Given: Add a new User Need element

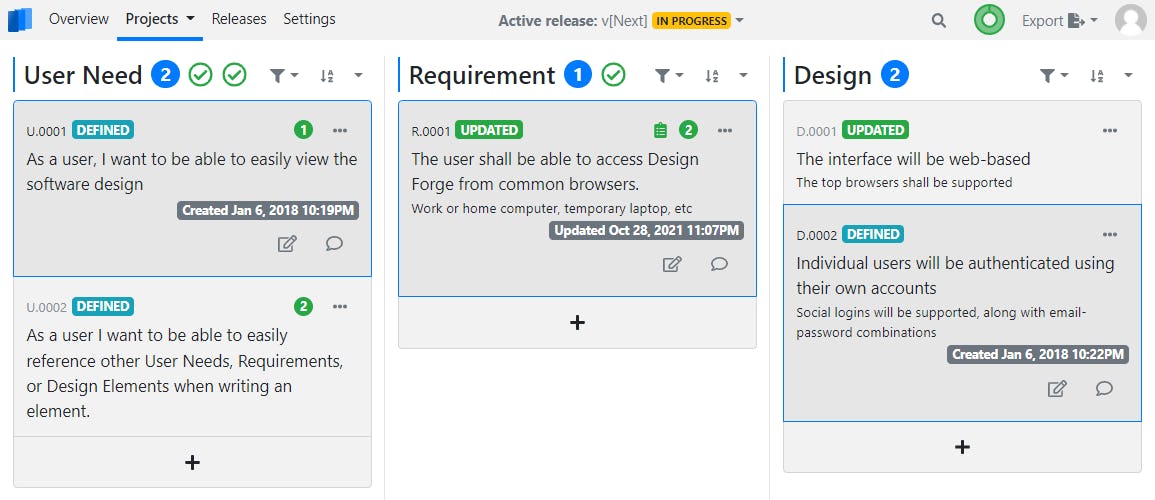Looking at the screenshot, I should tap(193, 462).
